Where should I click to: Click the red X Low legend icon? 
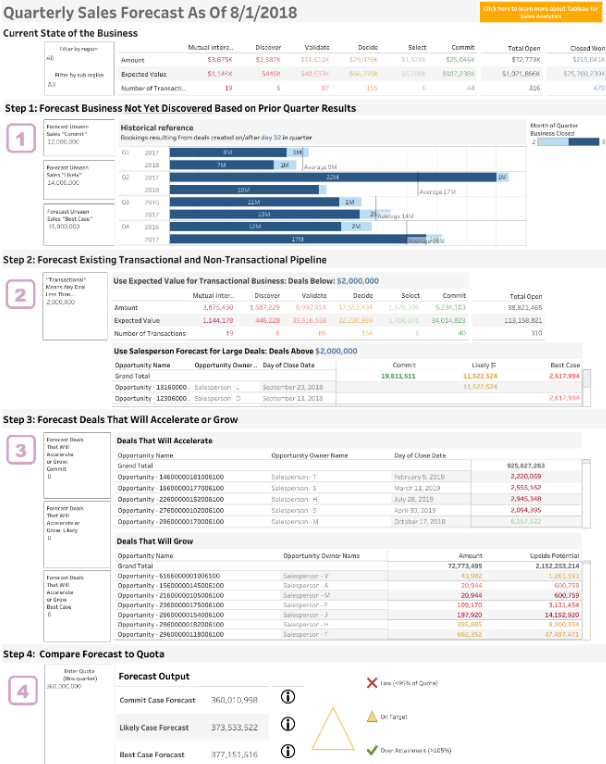click(372, 683)
